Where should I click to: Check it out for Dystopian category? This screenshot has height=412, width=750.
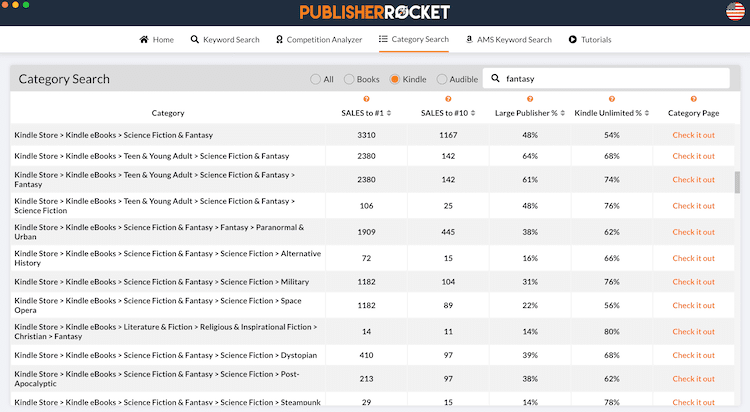[693, 355]
